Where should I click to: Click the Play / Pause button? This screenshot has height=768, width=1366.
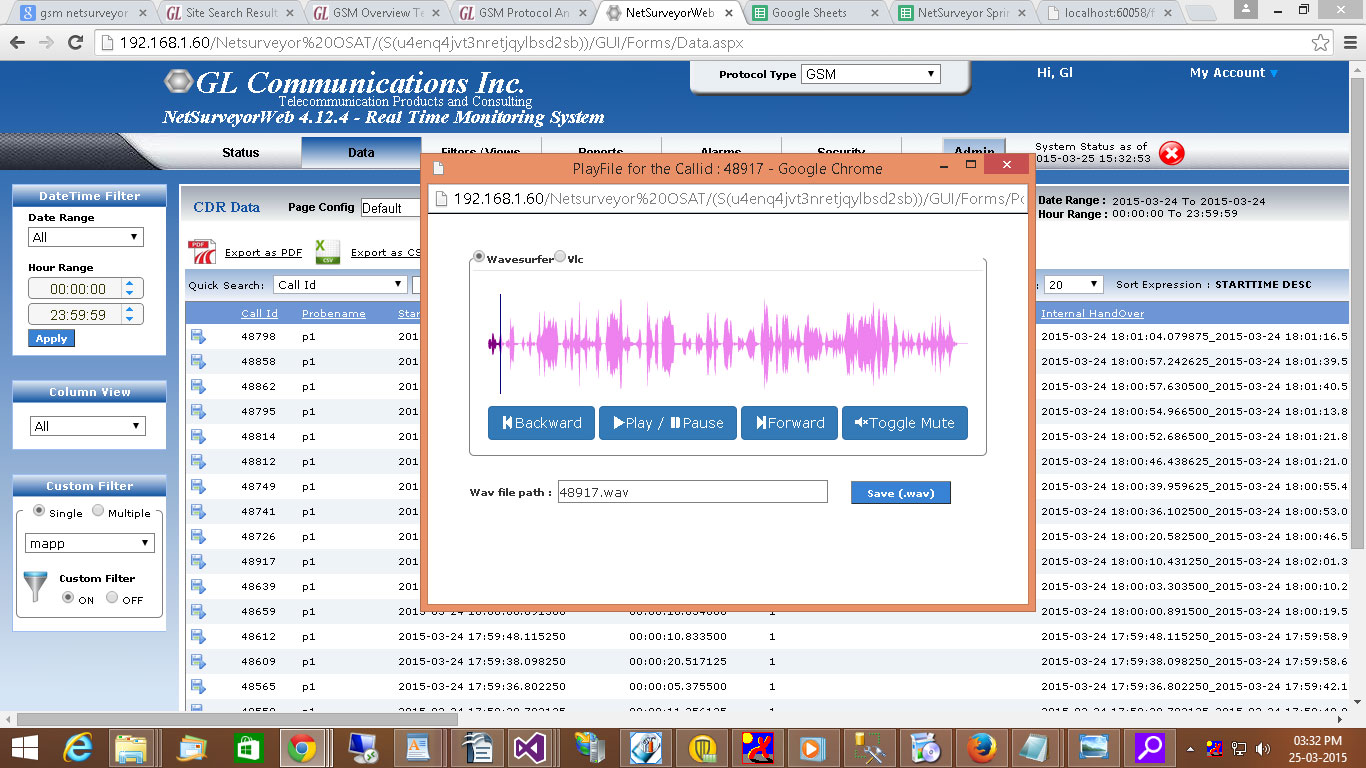668,423
